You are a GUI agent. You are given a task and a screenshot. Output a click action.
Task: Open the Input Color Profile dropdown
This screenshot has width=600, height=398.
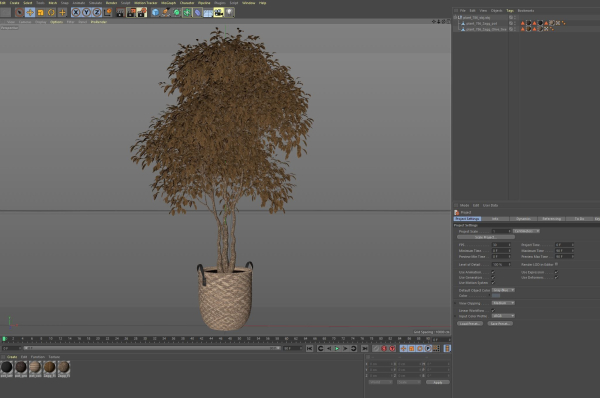point(503,316)
